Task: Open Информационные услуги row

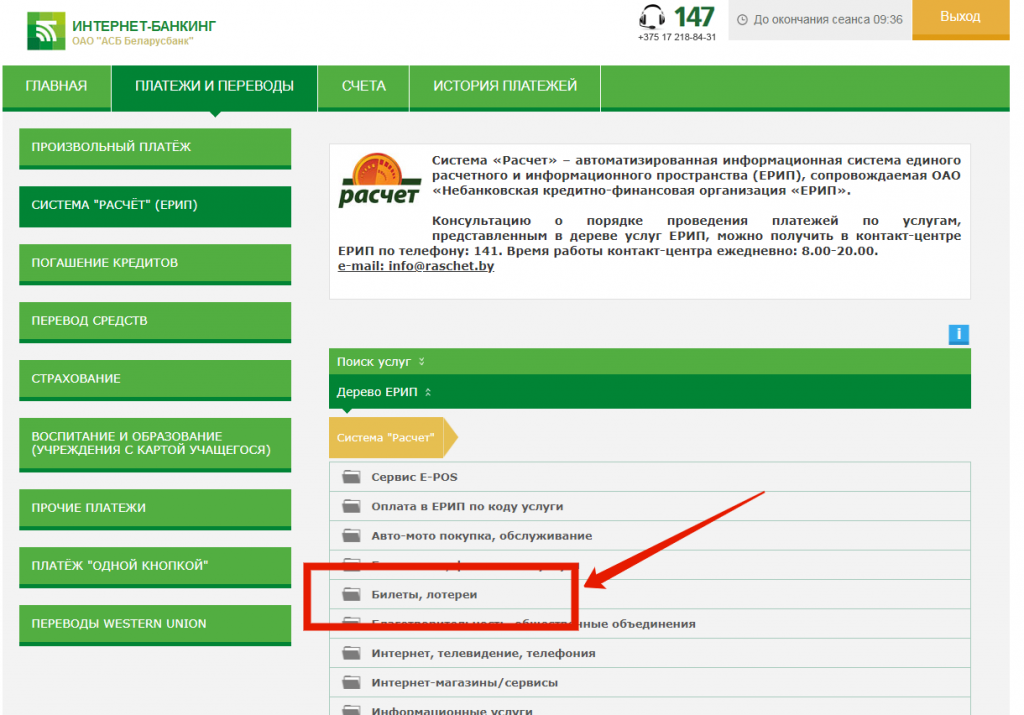Action: (x=650, y=707)
